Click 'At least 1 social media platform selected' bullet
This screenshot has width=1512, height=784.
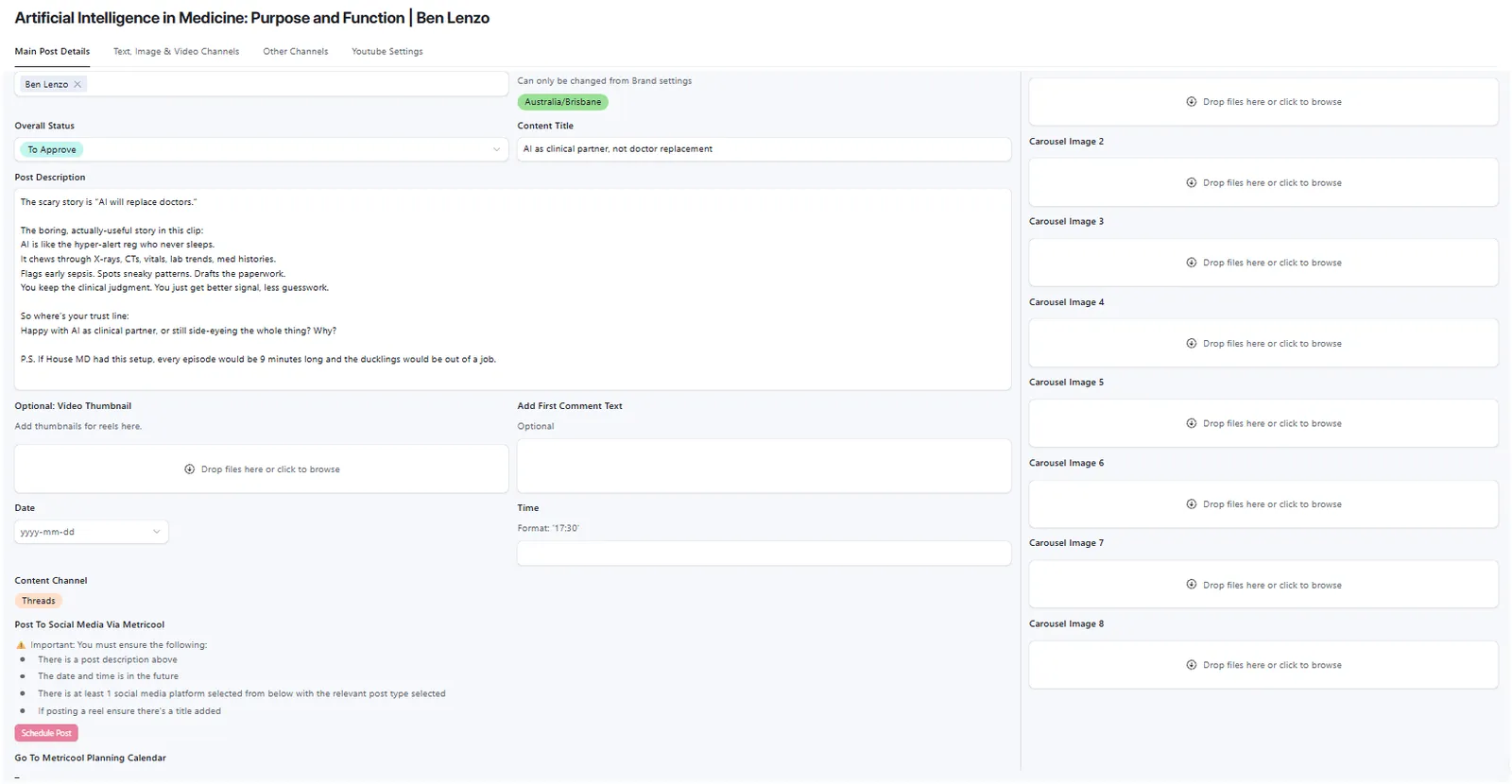(x=242, y=693)
